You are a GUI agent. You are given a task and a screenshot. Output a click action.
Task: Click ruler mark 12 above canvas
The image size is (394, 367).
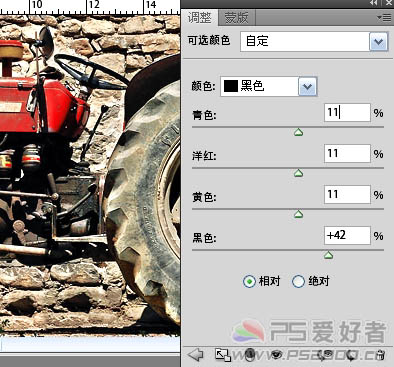[94, 5]
